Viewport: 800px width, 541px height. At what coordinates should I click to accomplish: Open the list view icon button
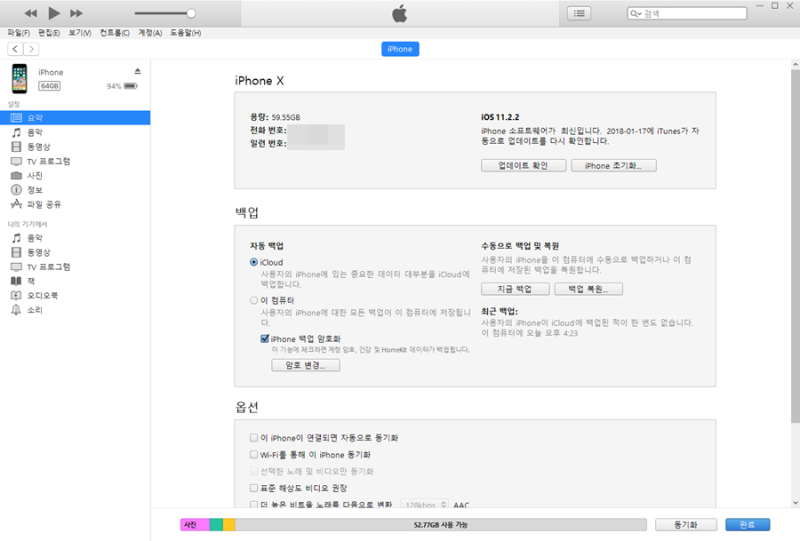(x=579, y=13)
